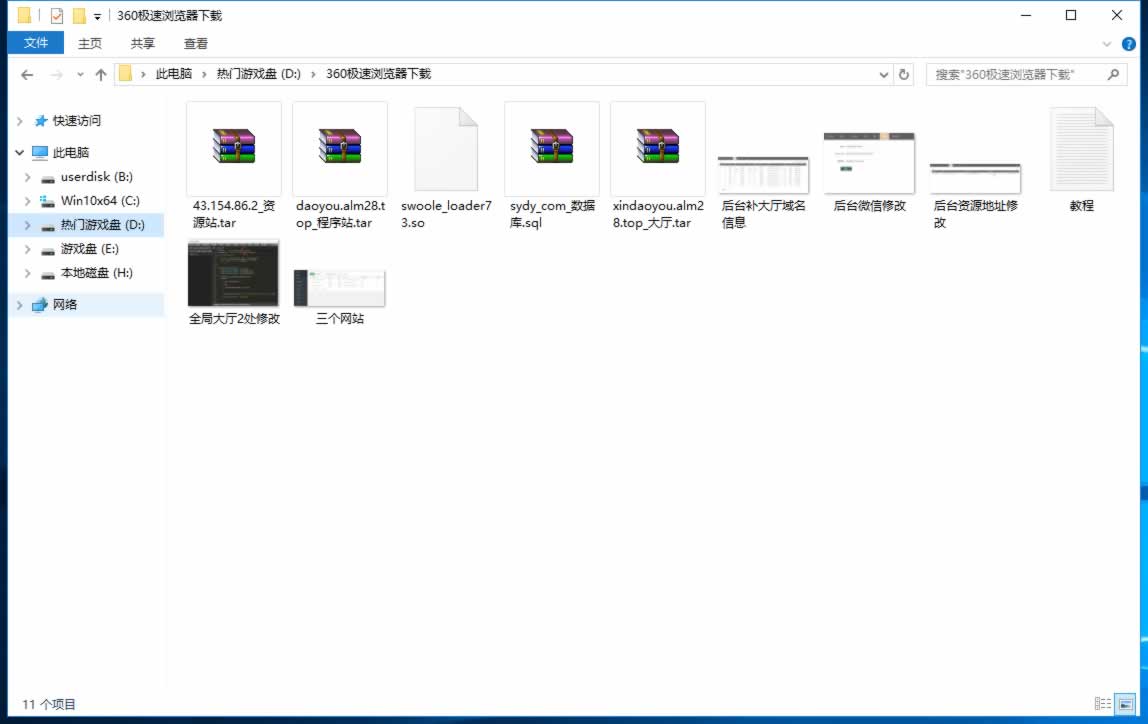1148x724 pixels.
Task: Select the 教程 text document icon
Action: pyautogui.click(x=1081, y=150)
